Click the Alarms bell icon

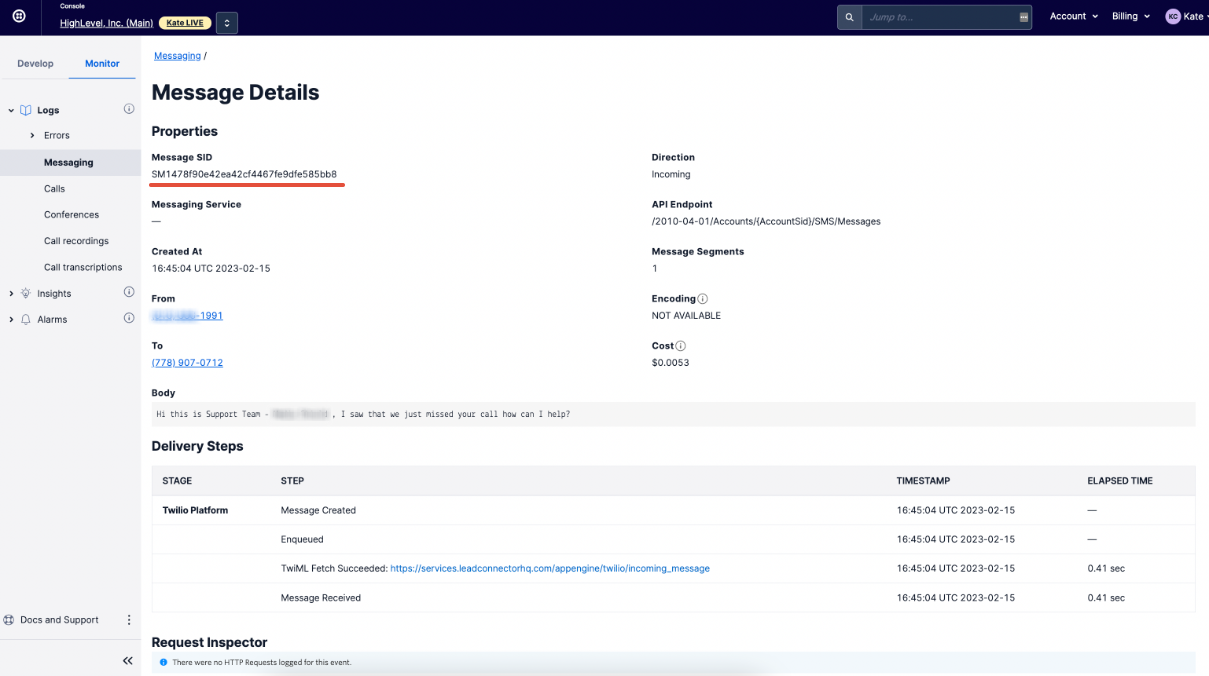click(26, 319)
